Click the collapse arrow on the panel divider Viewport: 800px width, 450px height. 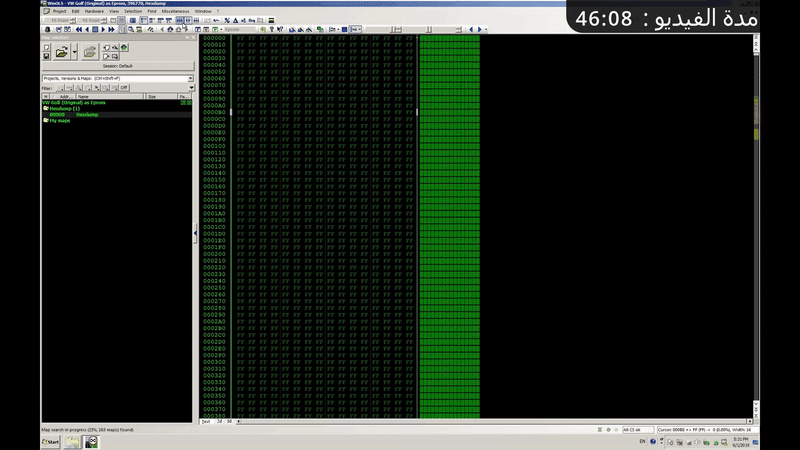click(195, 233)
